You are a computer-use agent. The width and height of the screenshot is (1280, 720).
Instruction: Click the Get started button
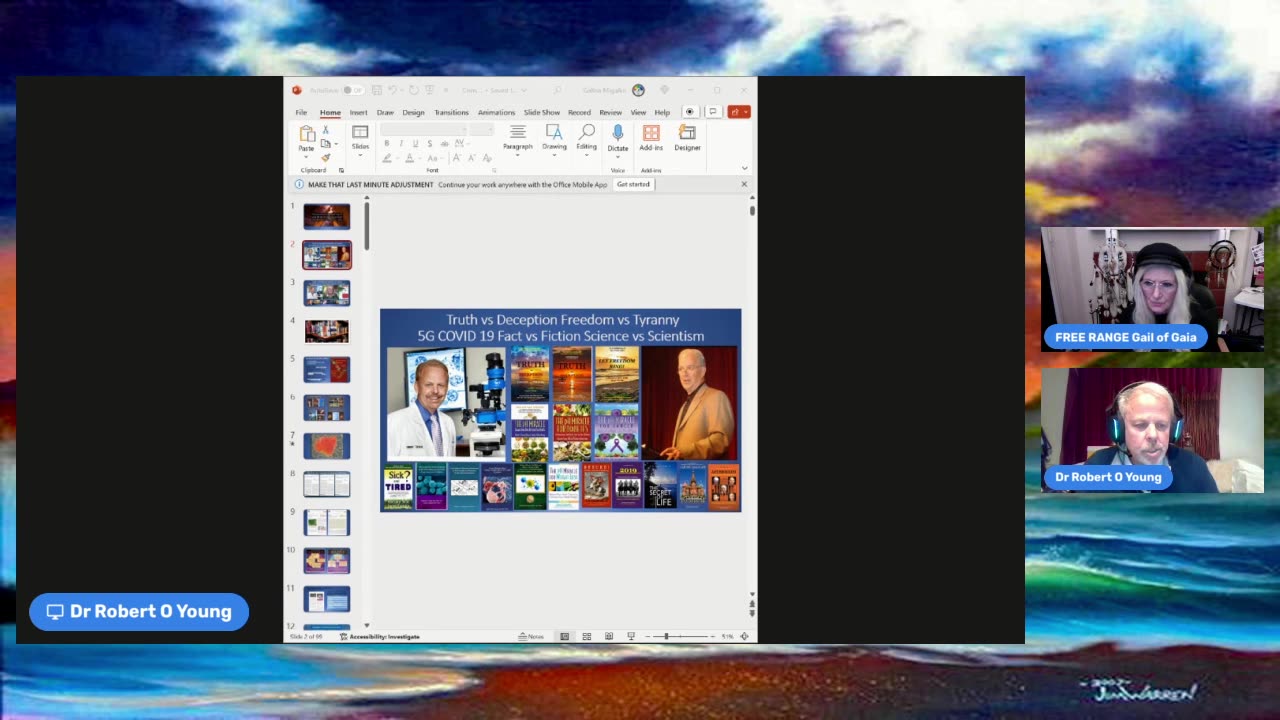(633, 184)
